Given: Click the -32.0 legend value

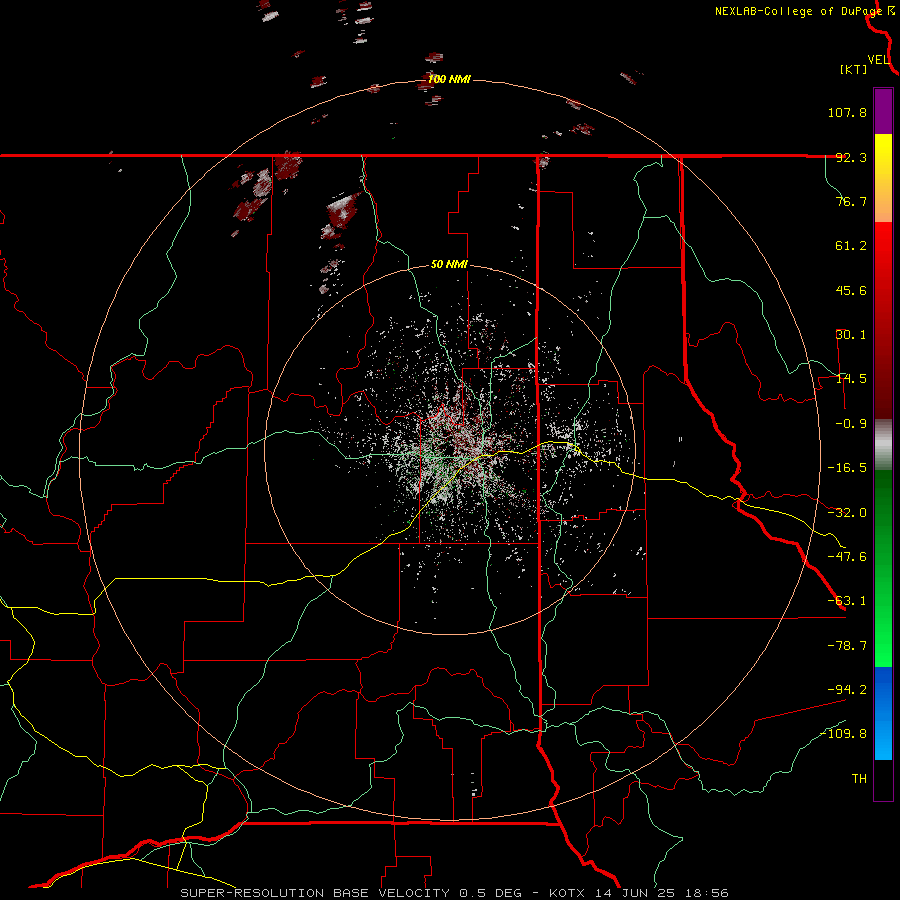Looking at the screenshot, I should point(847,513).
